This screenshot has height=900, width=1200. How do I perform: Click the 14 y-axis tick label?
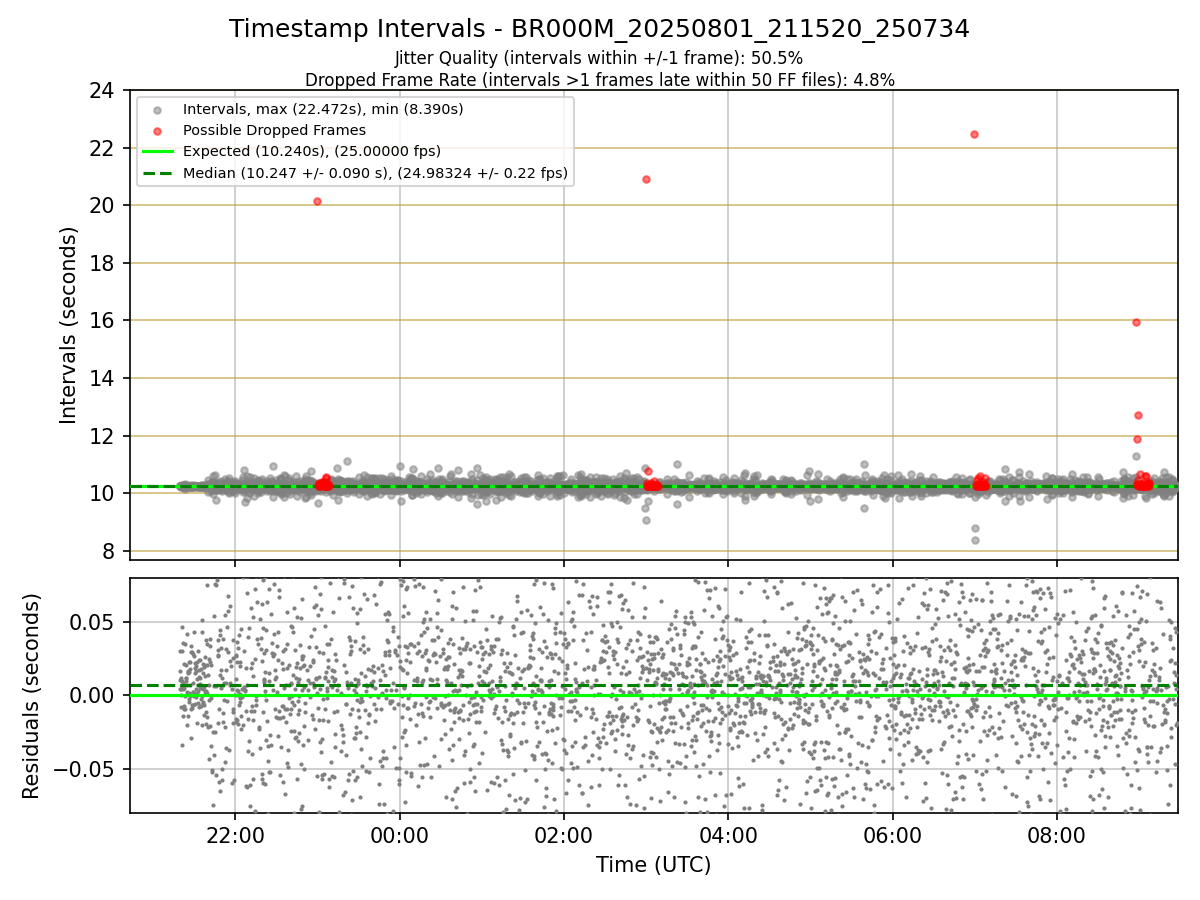(101, 379)
